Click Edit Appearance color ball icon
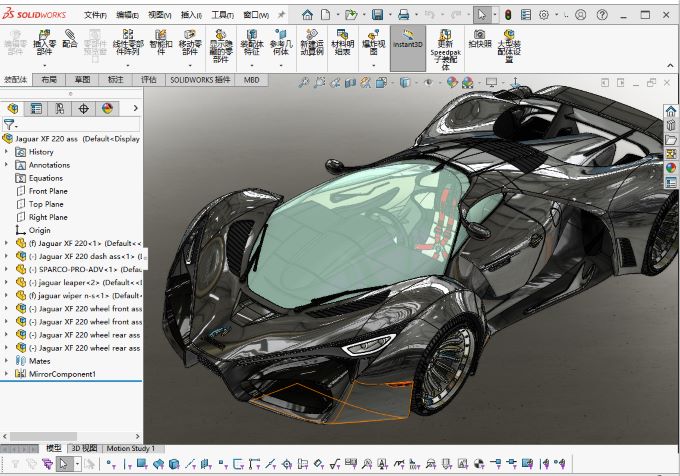Screen dimensions: 680x476 pos(452,82)
